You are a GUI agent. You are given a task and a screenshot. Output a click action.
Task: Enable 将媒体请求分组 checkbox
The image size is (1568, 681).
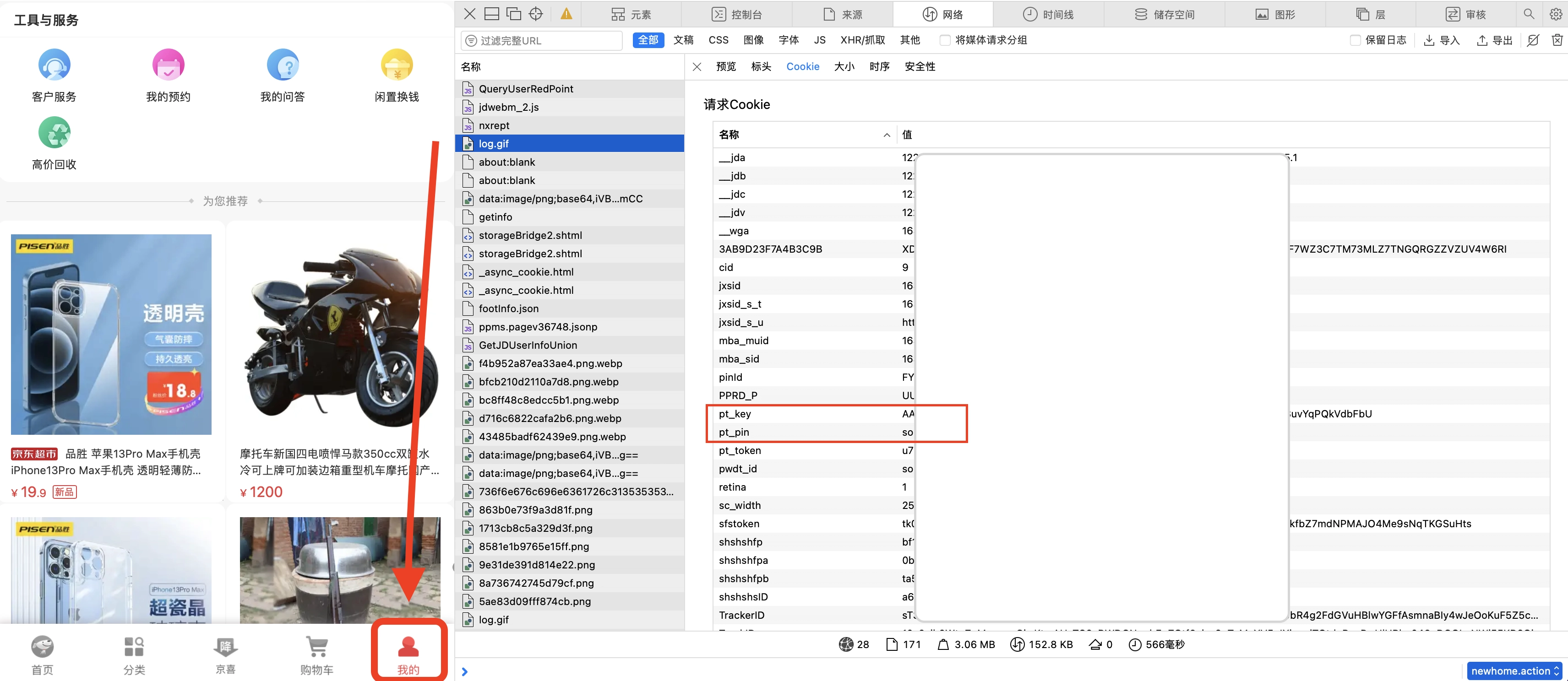(945, 40)
